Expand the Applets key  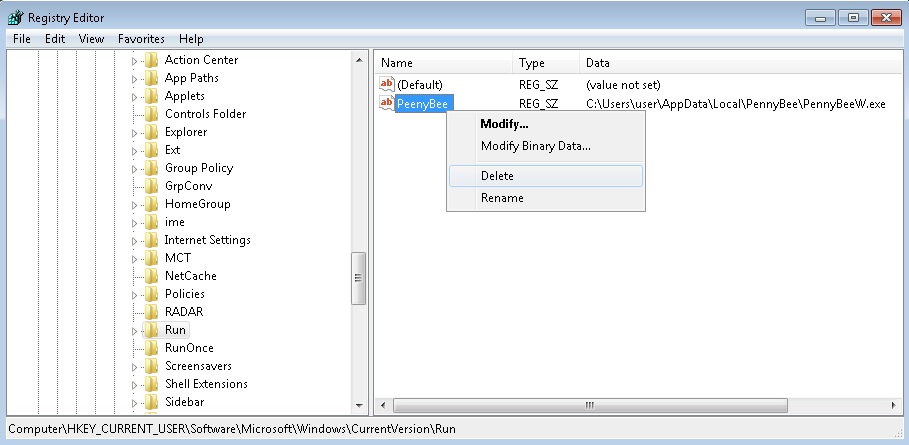[x=134, y=97]
